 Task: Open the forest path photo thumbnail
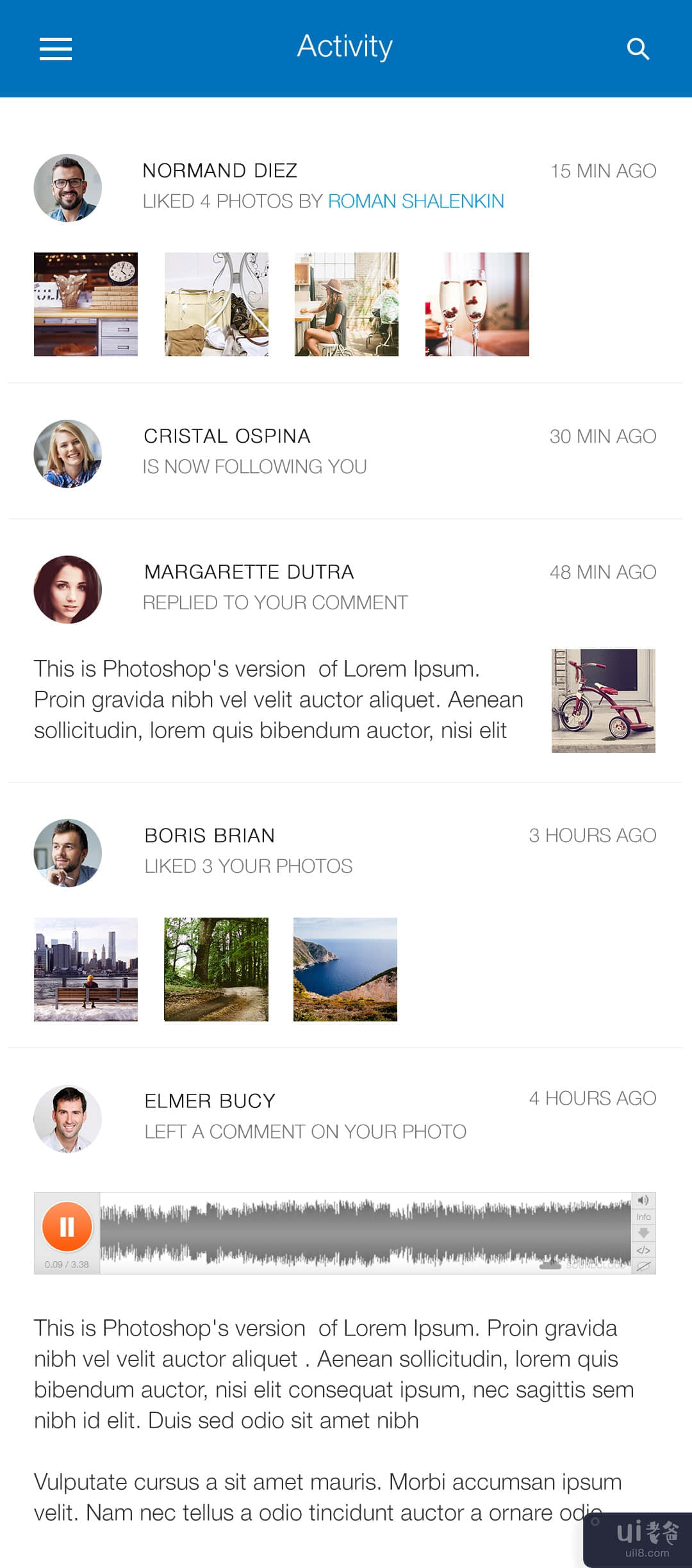click(216, 970)
